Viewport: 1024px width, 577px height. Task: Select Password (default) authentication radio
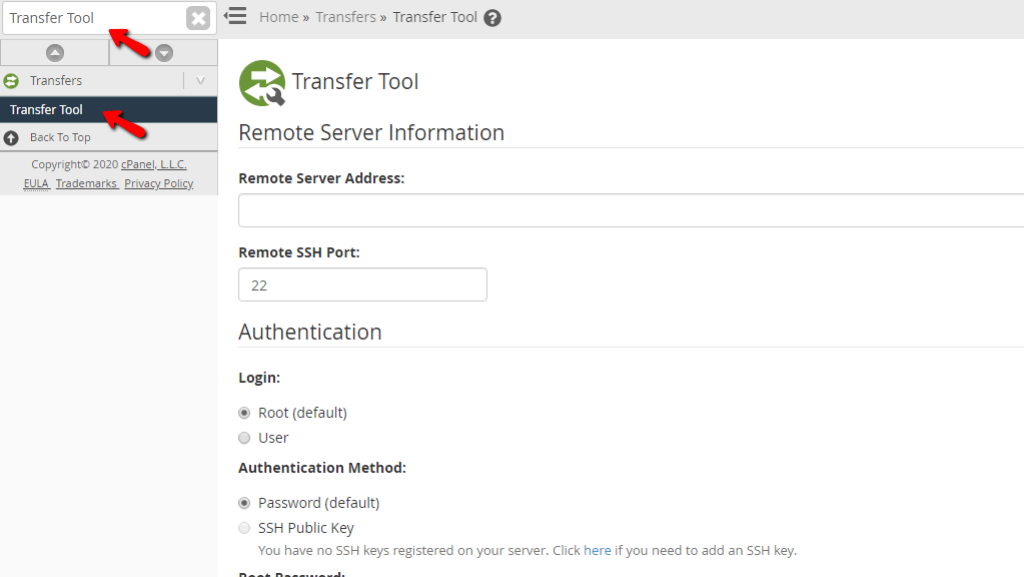click(x=244, y=503)
